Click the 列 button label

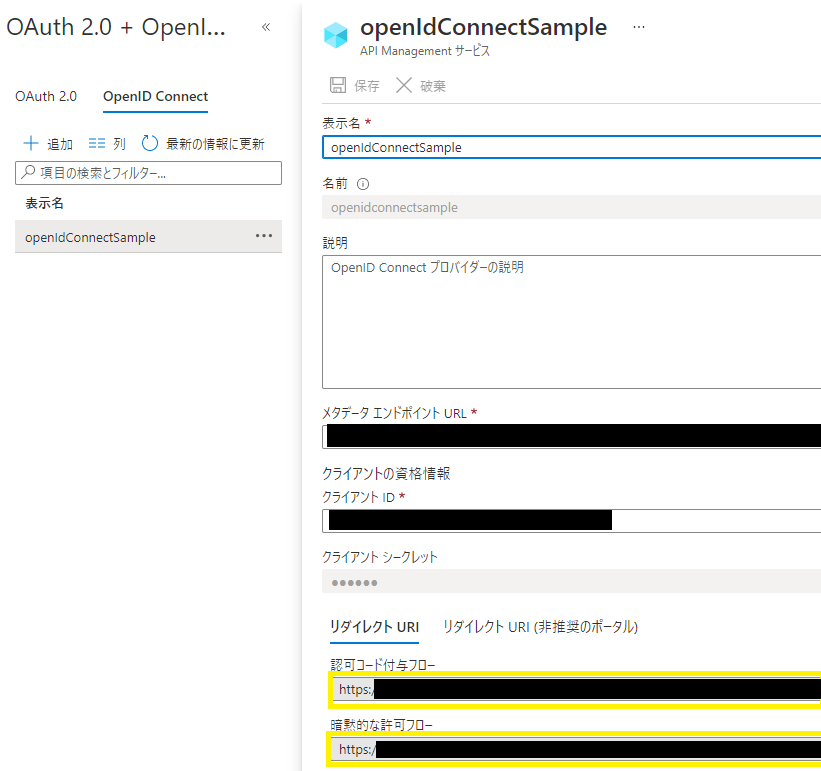(x=119, y=144)
